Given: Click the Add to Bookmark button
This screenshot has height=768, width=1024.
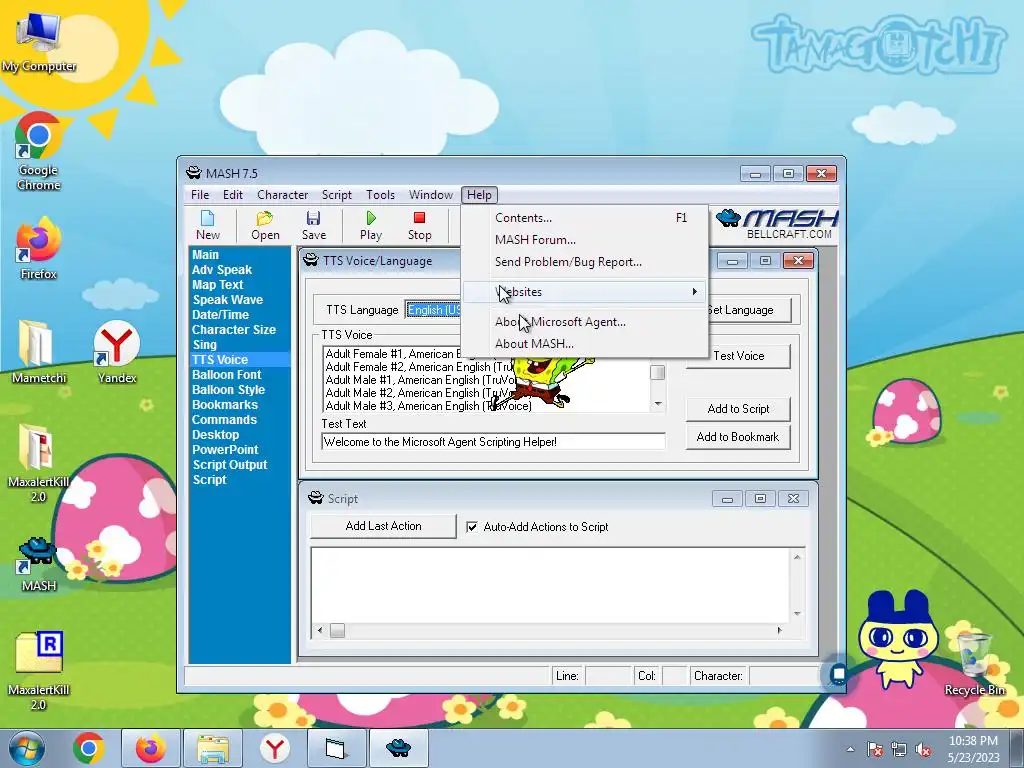Looking at the screenshot, I should click(738, 437).
